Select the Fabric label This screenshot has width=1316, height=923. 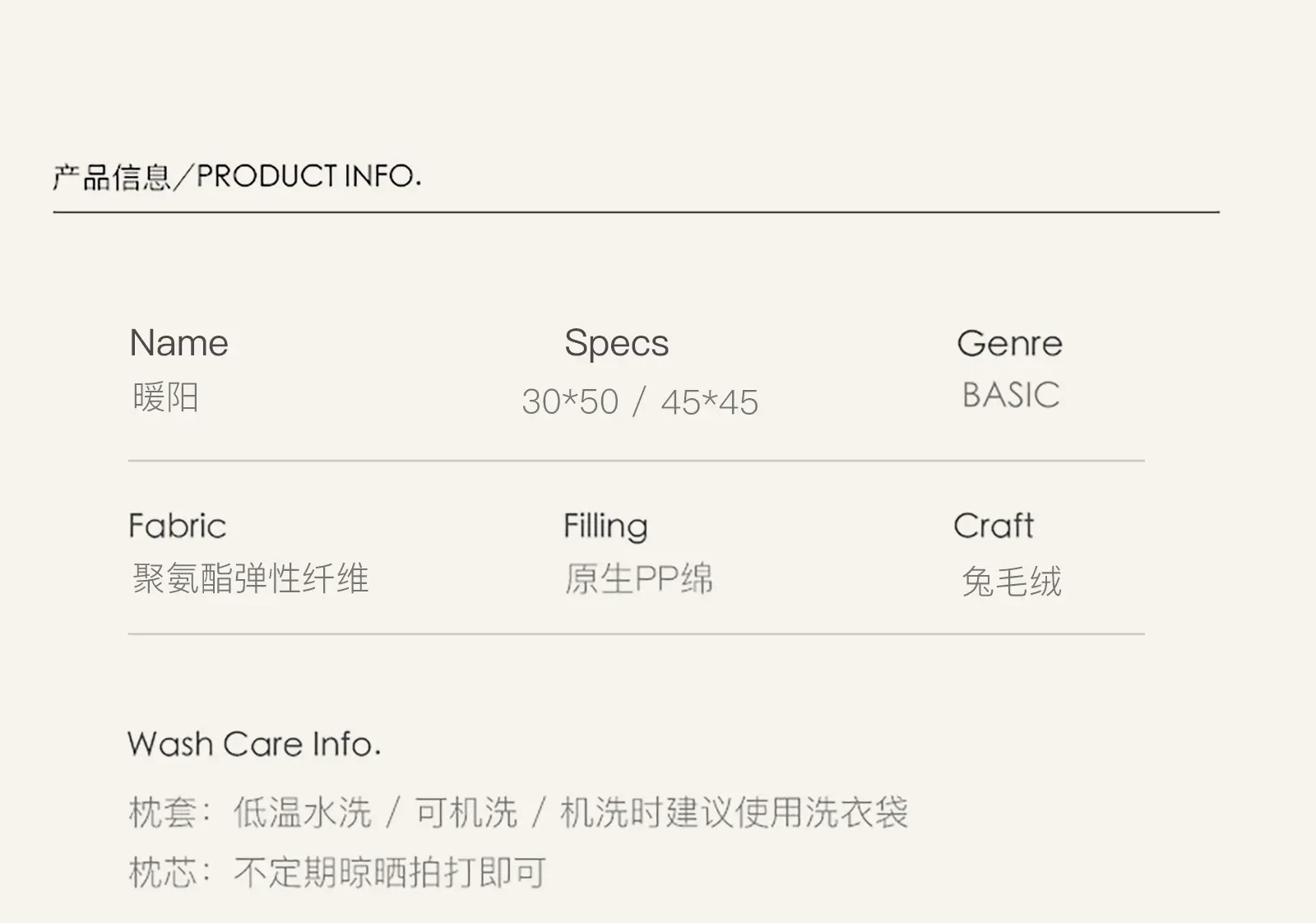(177, 526)
